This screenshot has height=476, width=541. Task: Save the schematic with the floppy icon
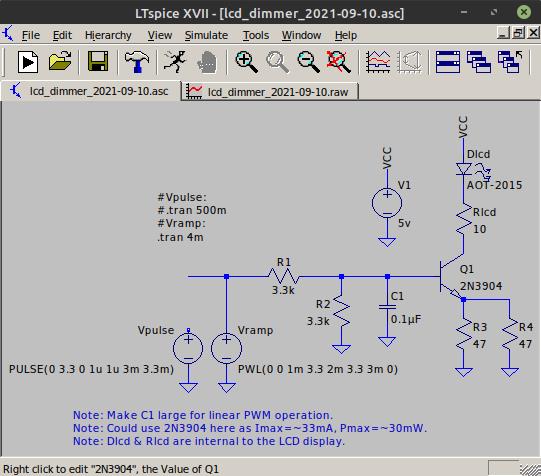[x=98, y=61]
